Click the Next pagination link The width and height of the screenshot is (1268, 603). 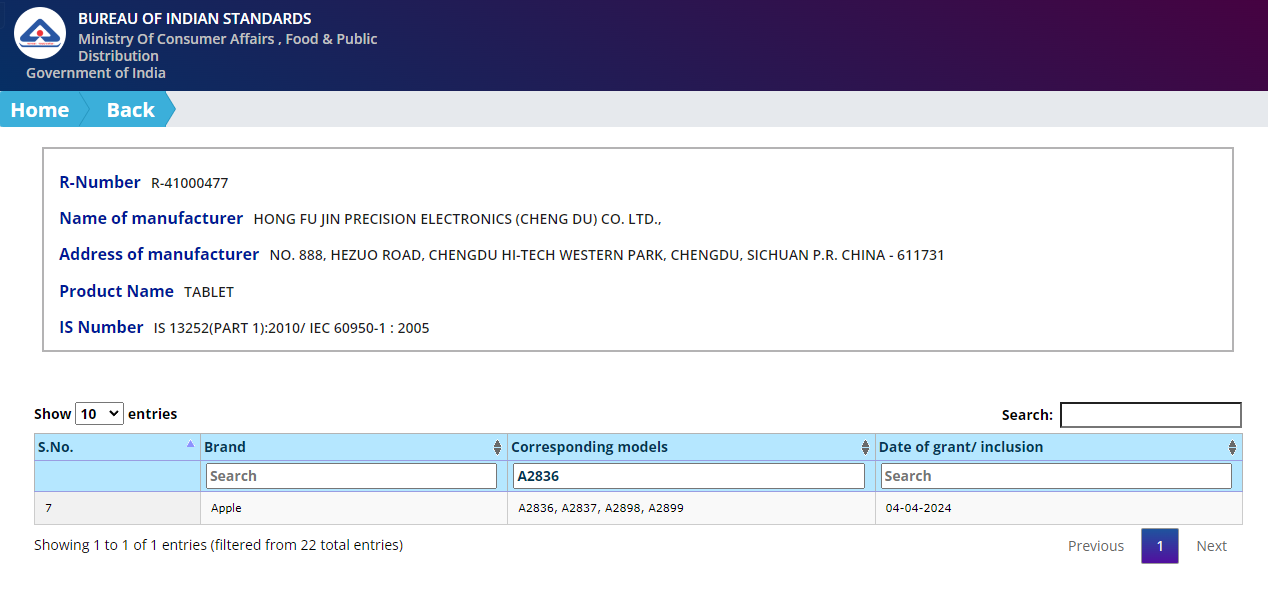[1211, 546]
